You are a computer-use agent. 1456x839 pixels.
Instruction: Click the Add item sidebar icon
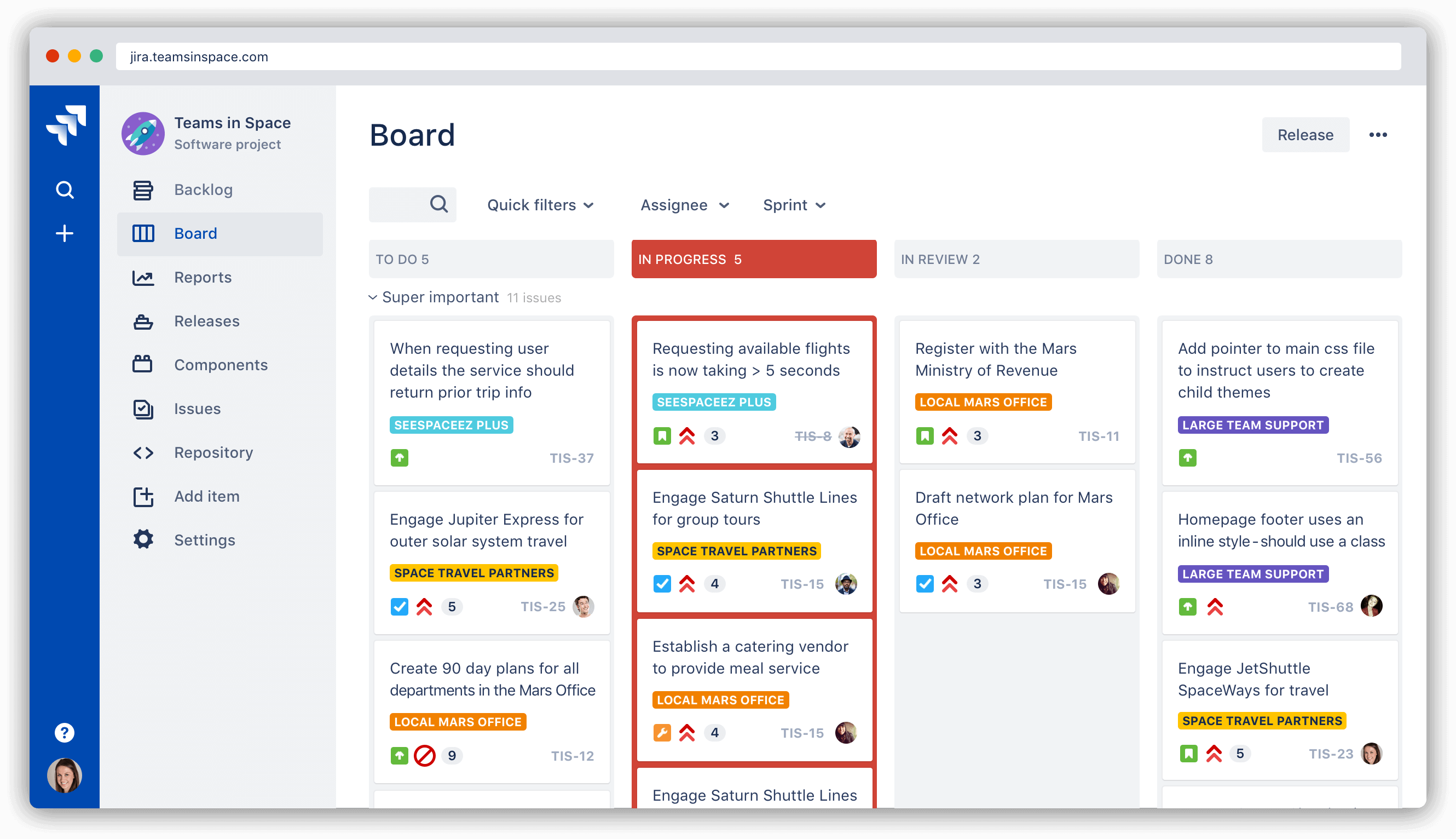pyautogui.click(x=144, y=496)
